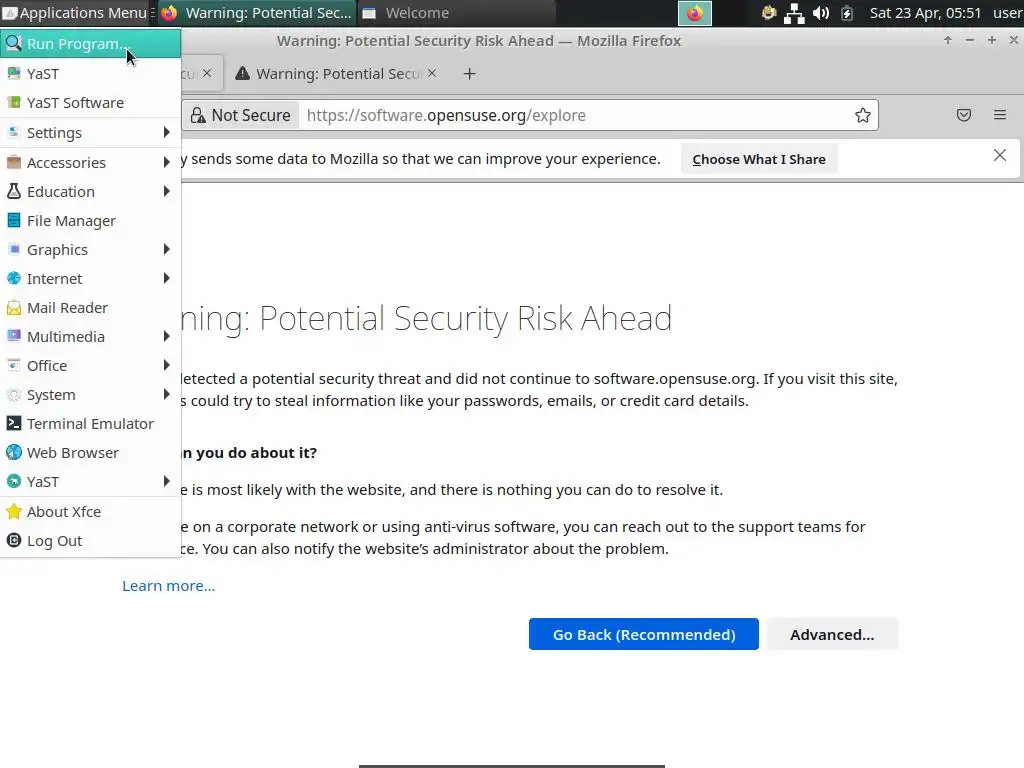Close the active Warning tab
The width and height of the screenshot is (1024, 768).
point(432,73)
